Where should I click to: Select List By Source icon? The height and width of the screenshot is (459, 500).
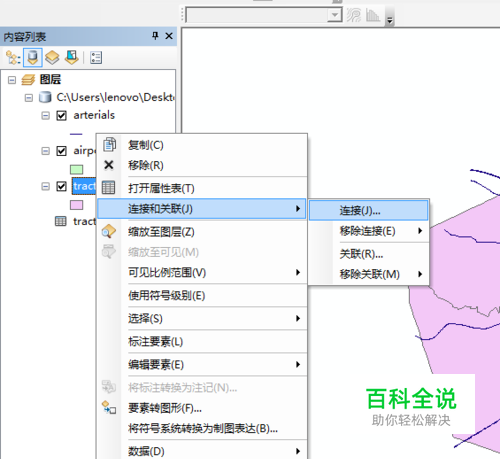pos(33,57)
